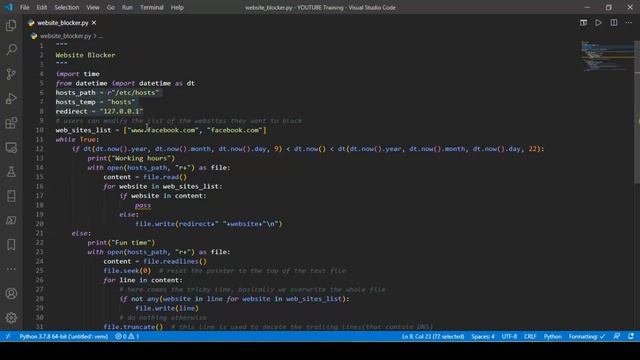640x360 pixels.
Task: Open the Testing flask view
Action: click(11, 171)
